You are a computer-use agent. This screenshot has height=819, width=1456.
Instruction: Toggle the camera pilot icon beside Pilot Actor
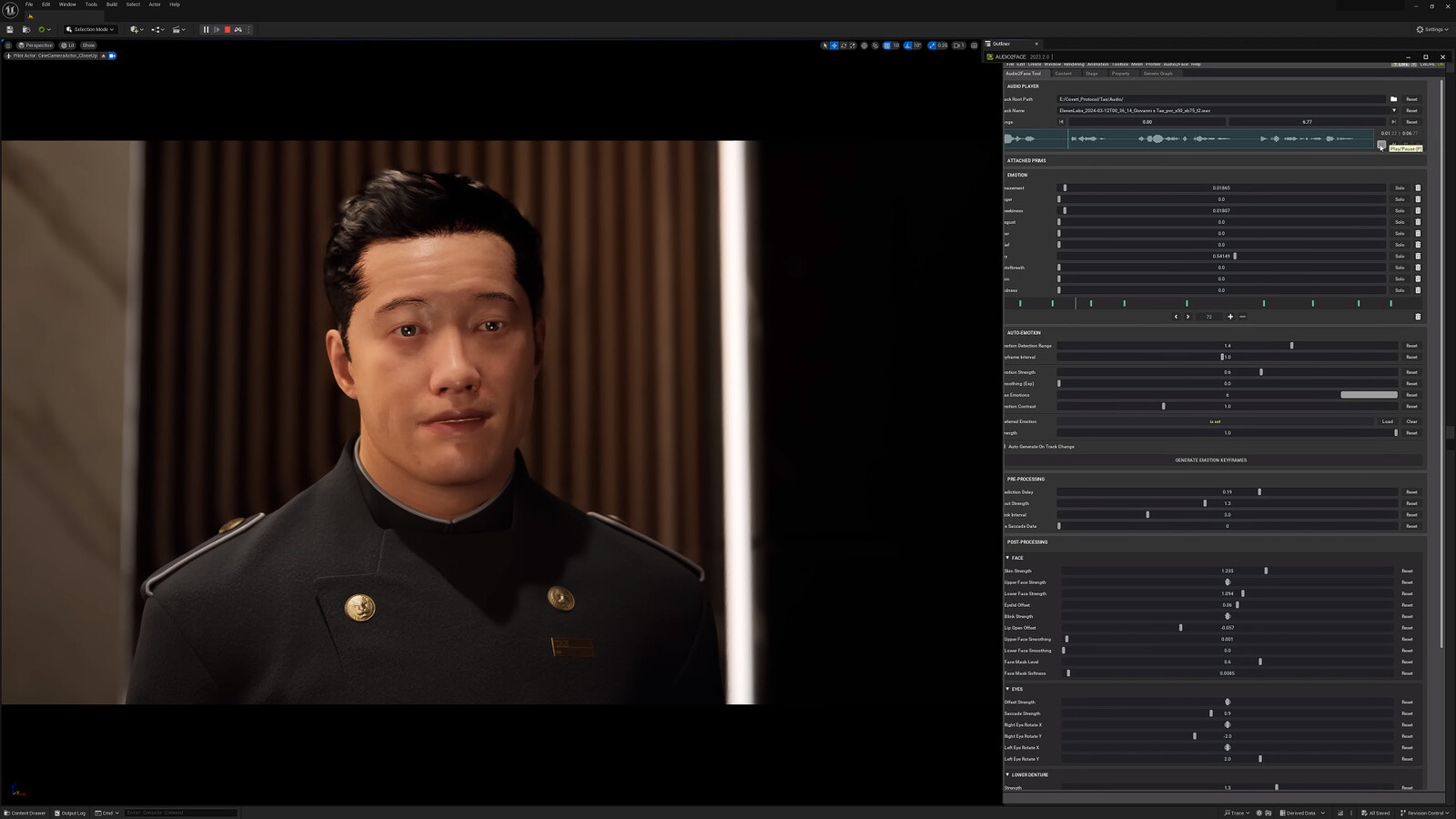[x=113, y=56]
